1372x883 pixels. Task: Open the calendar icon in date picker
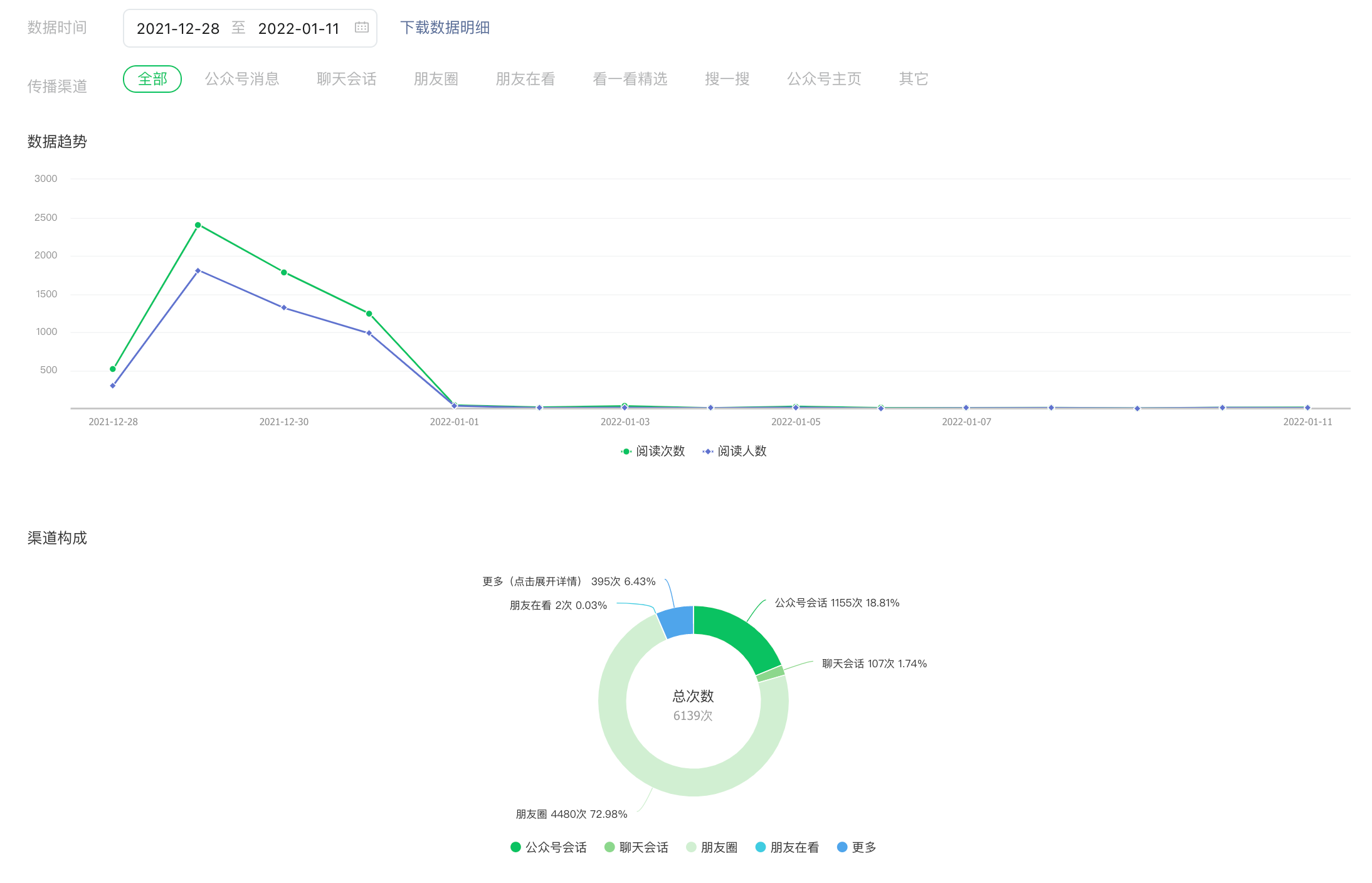coord(361,28)
